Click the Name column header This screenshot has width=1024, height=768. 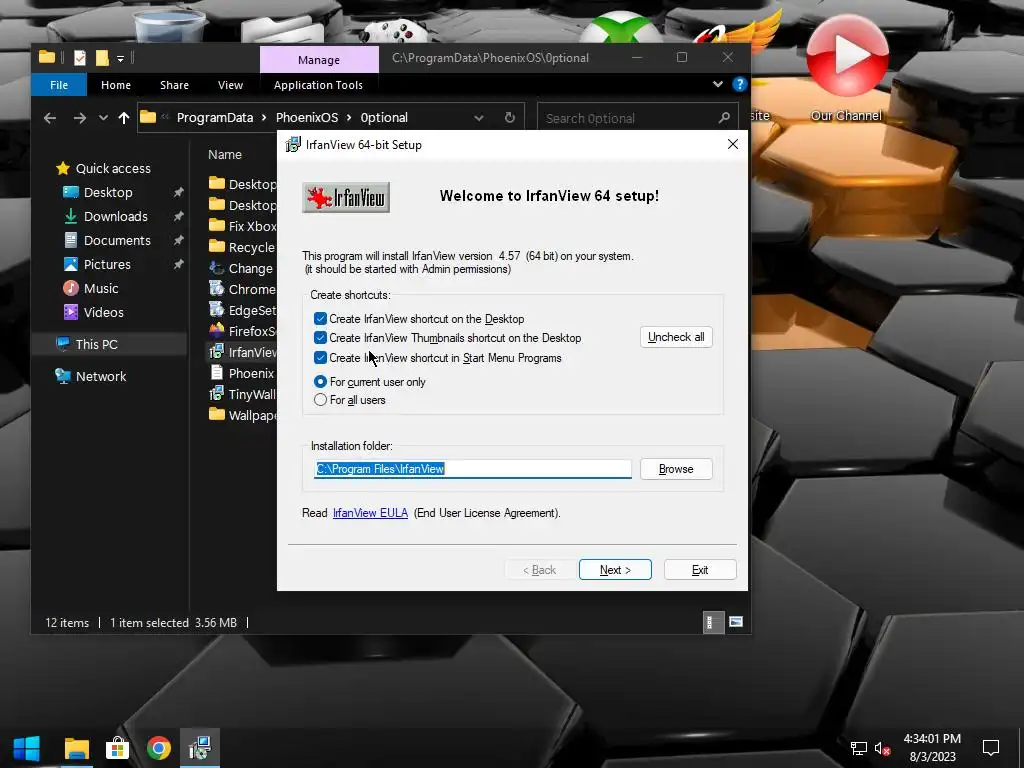click(225, 155)
